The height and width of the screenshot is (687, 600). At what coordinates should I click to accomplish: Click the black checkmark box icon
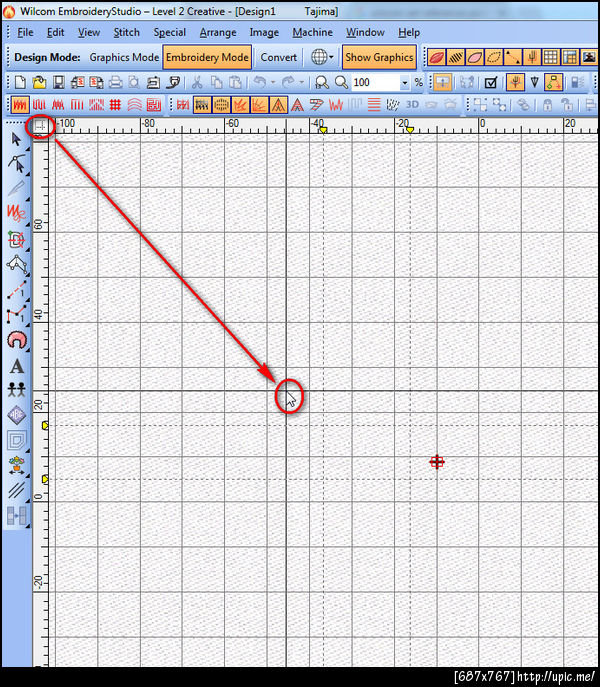(x=491, y=82)
